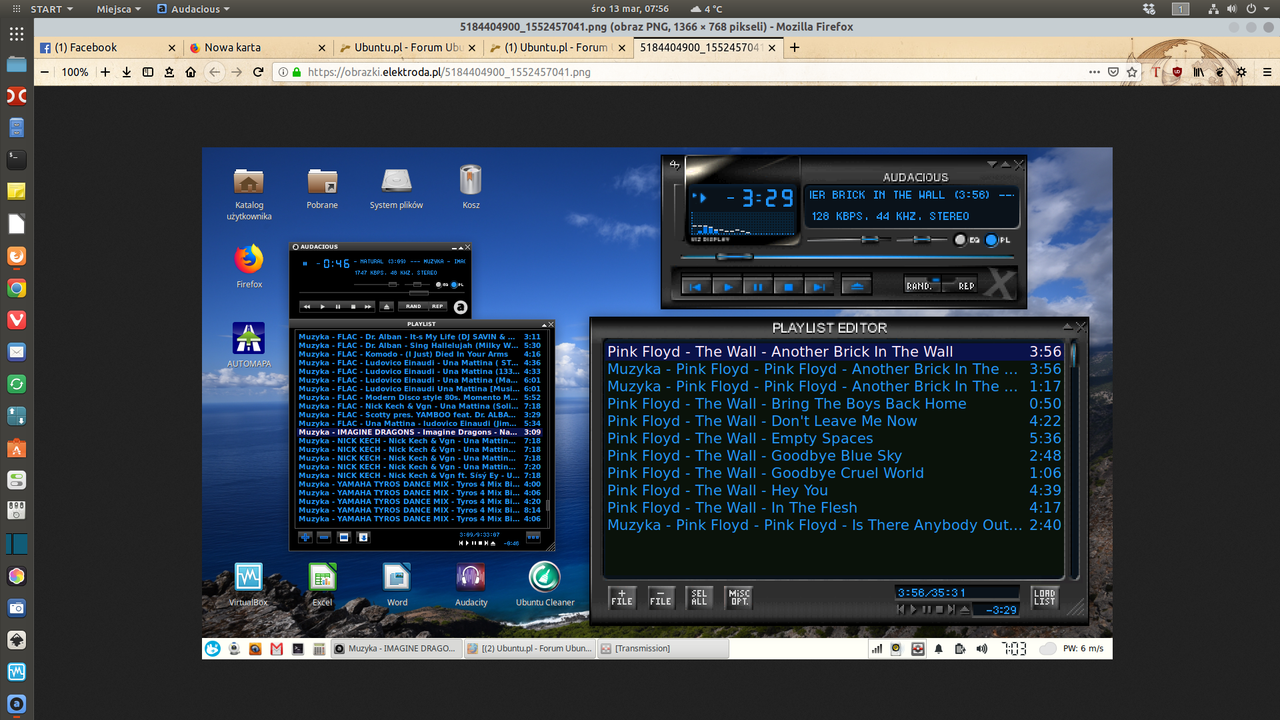Toggle RAND. shuffle in large Audacious player

920,286
